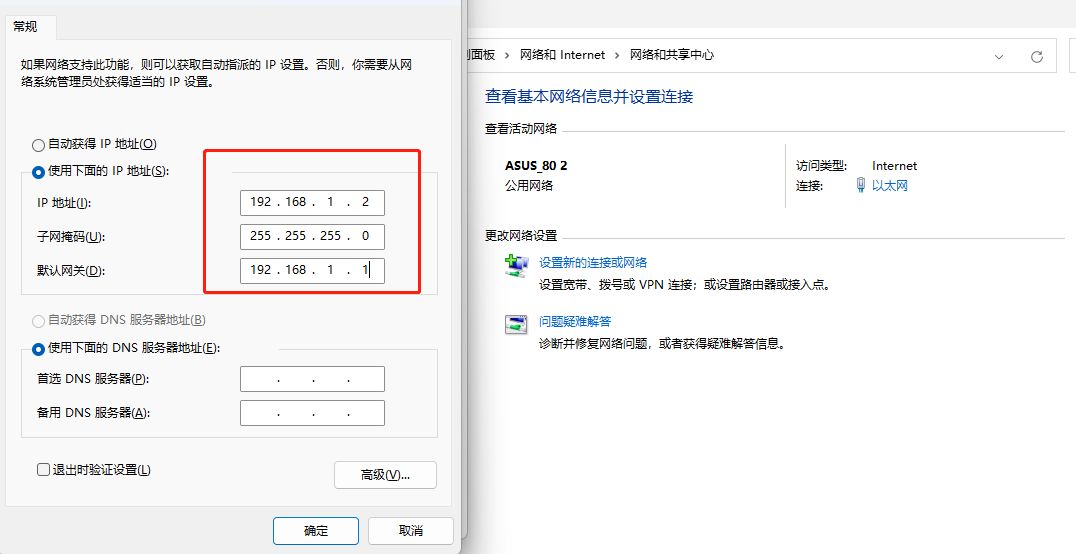Confirm settings with 确定 button

(x=316, y=531)
